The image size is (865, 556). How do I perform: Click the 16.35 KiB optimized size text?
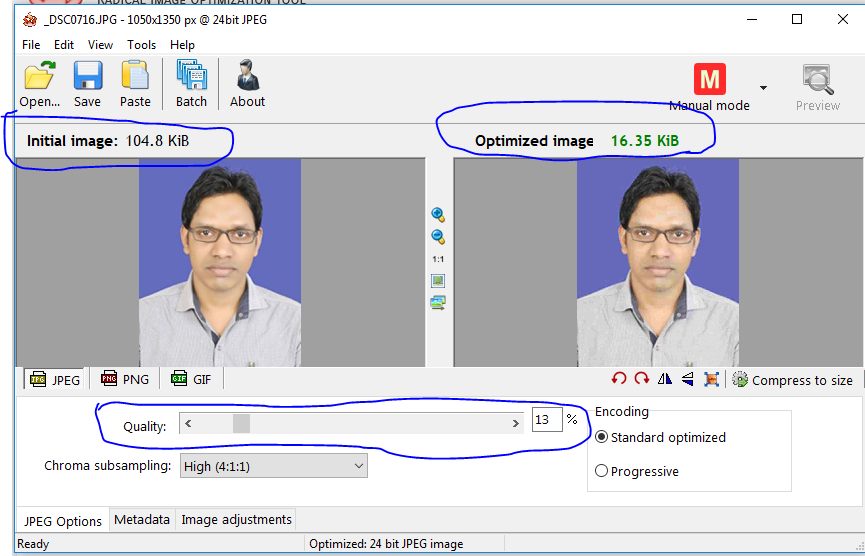click(644, 141)
